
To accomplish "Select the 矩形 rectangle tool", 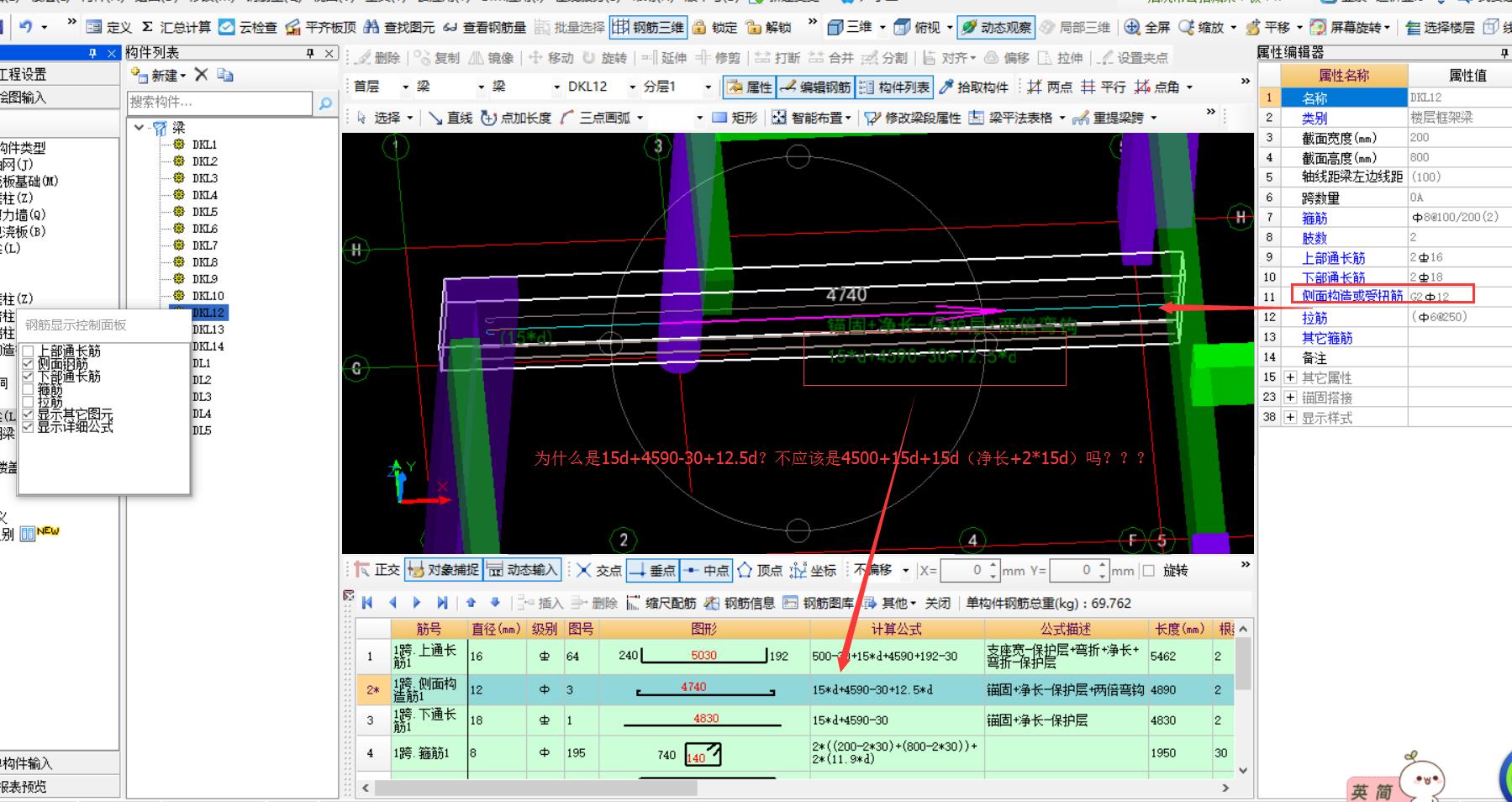I will (x=735, y=117).
